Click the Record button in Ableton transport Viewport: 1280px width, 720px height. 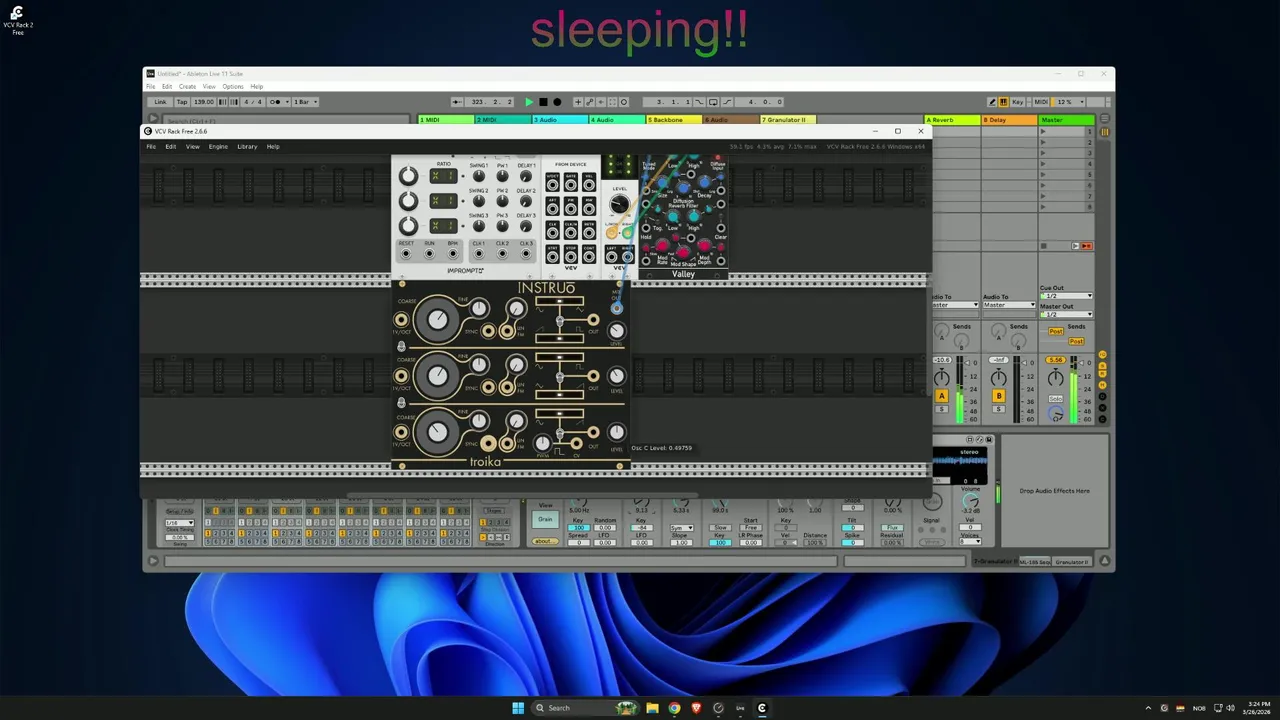point(557,102)
